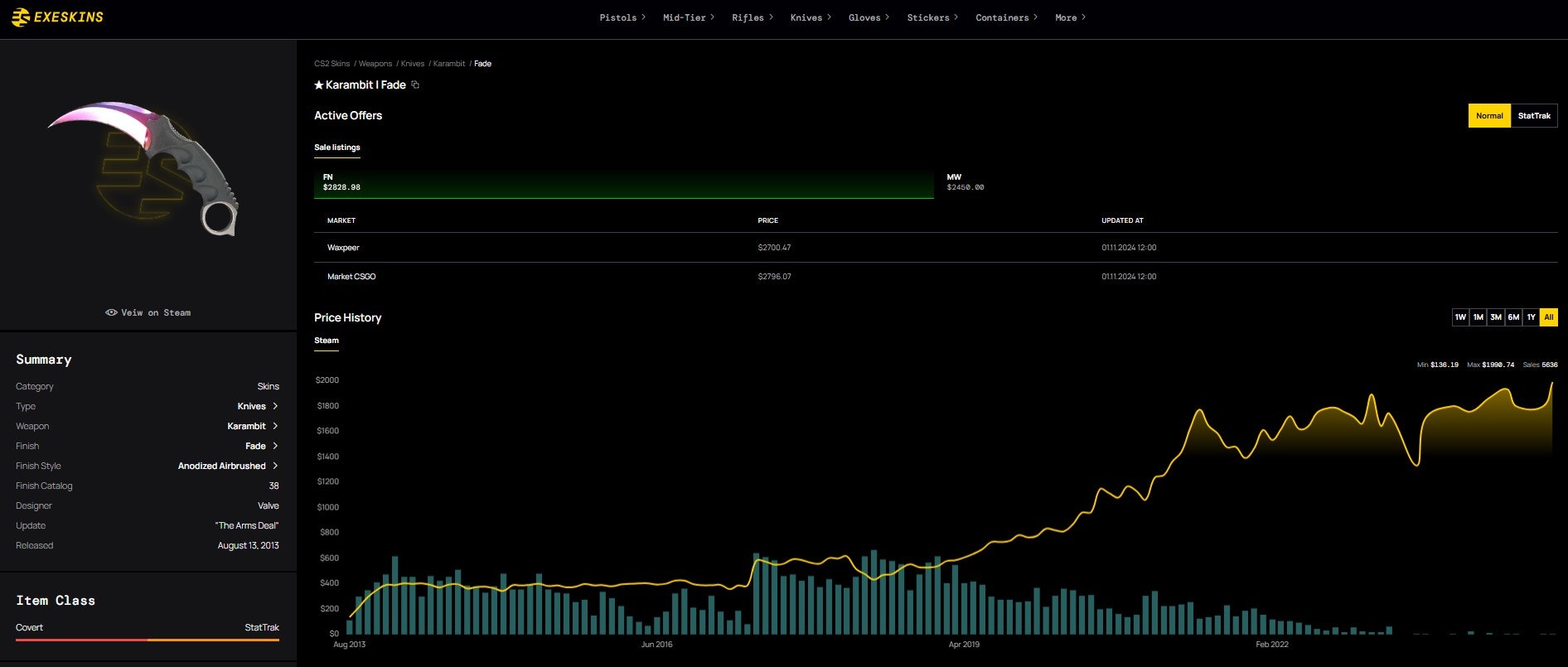
Task: Click the Waxpeer price $2700.47
Action: pos(774,248)
